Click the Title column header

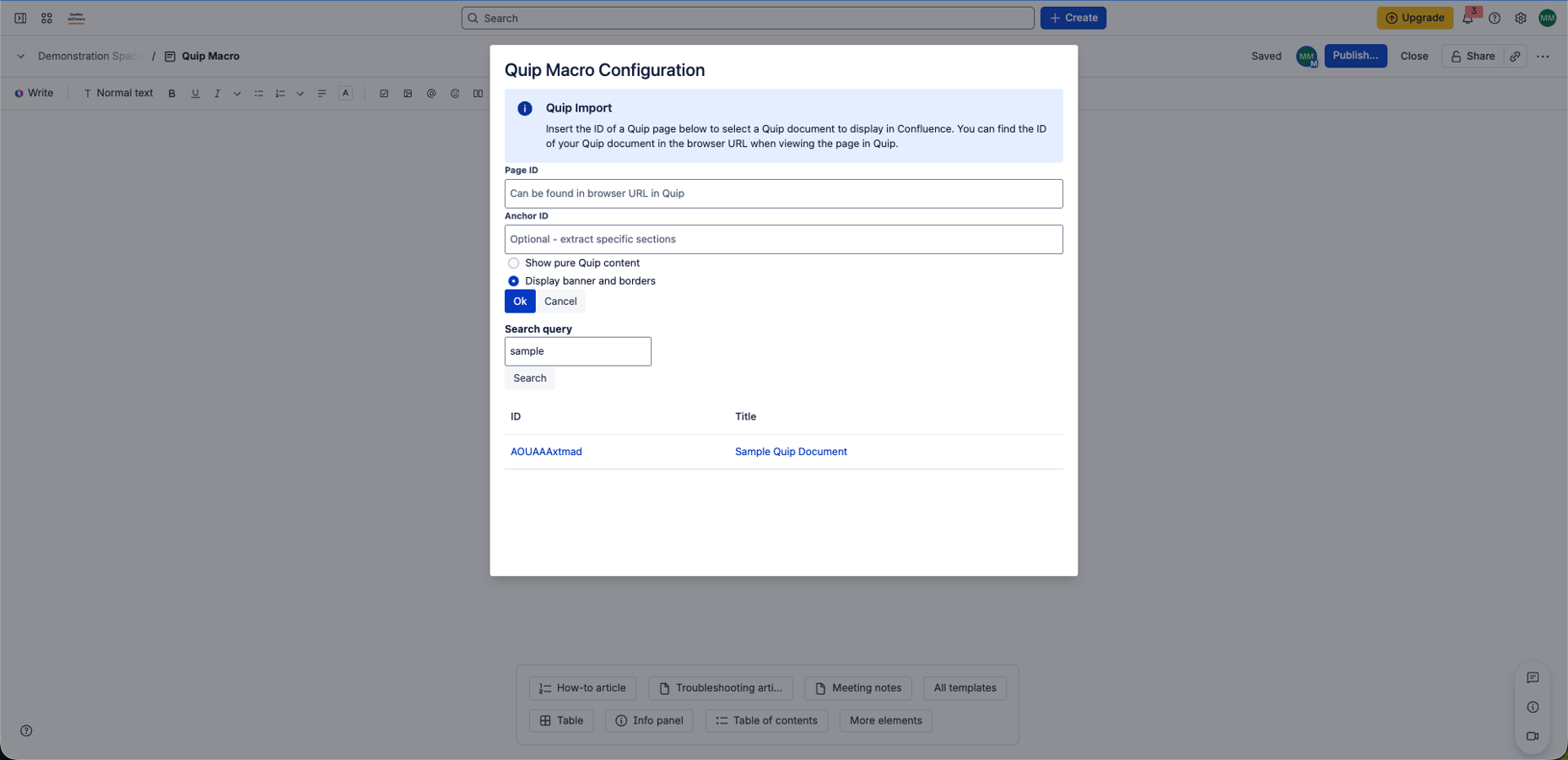pyautogui.click(x=745, y=417)
